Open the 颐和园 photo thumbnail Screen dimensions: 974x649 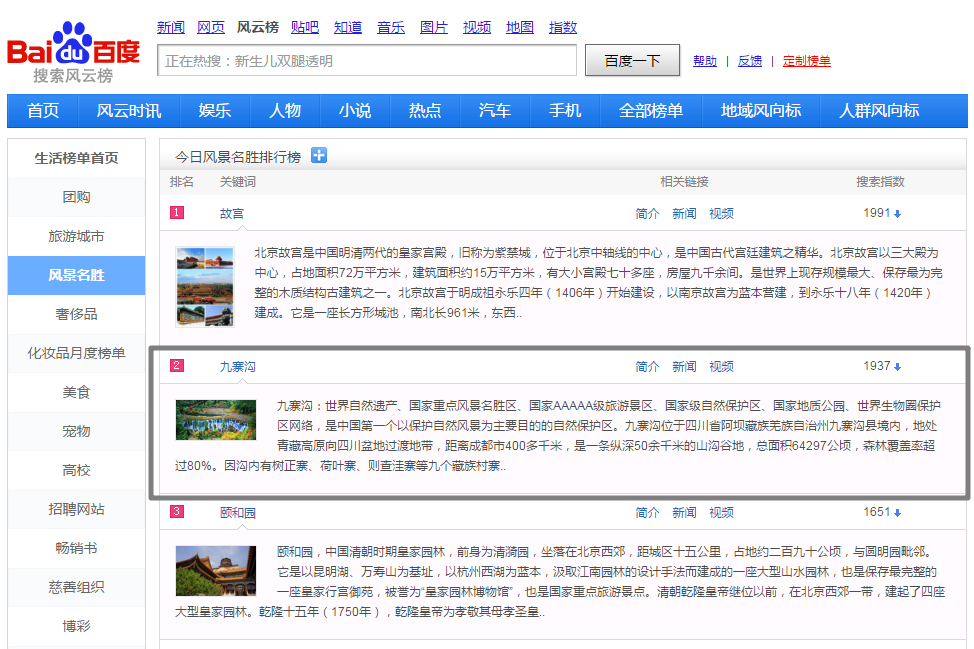click(216, 571)
